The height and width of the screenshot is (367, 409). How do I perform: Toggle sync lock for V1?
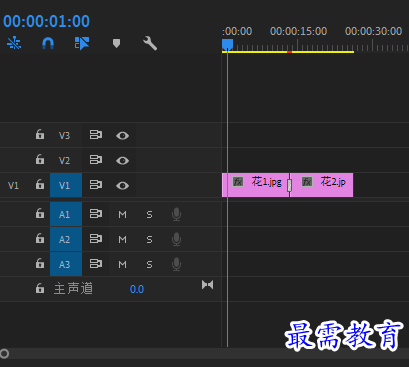(96, 185)
